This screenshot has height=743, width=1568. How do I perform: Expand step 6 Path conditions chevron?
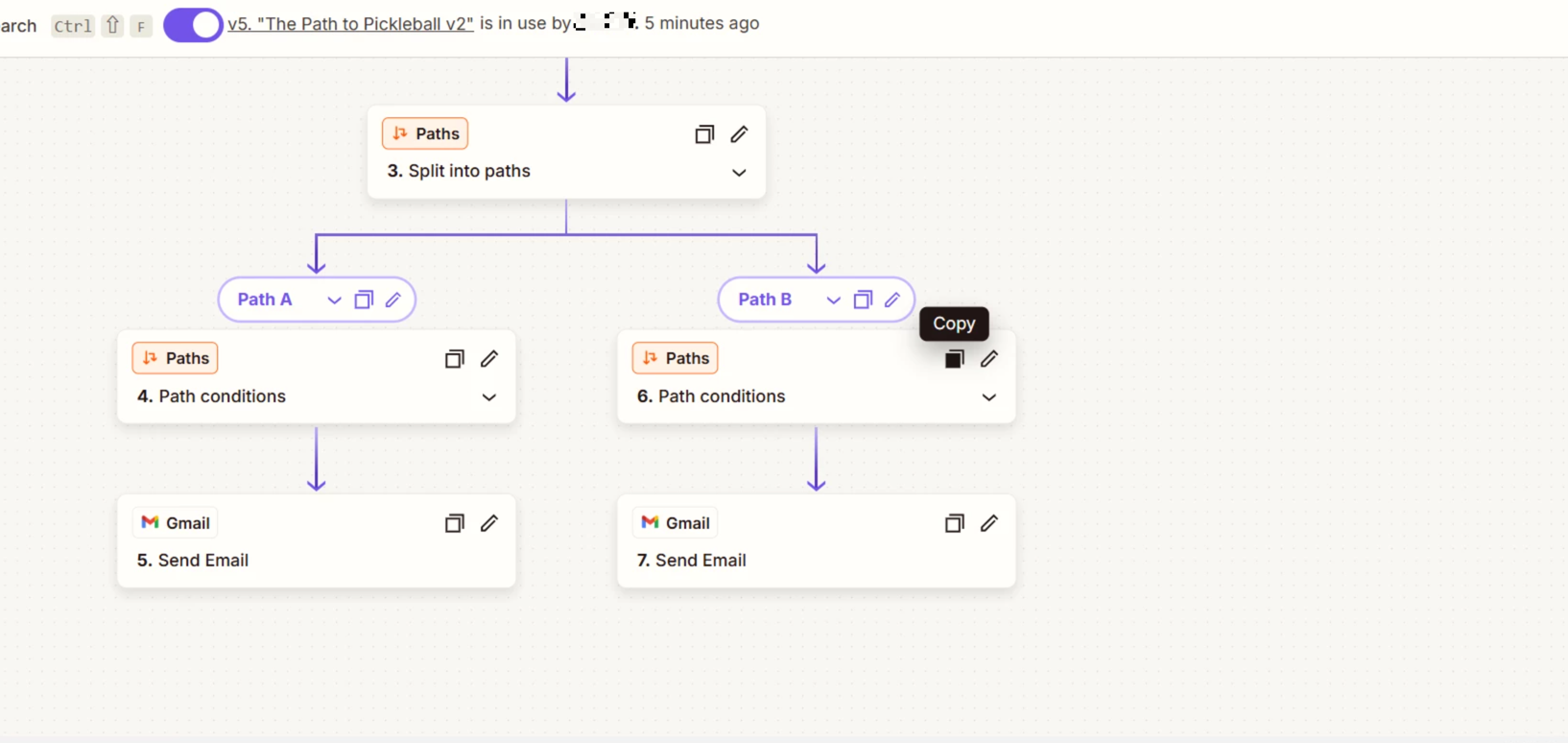pyautogui.click(x=988, y=397)
